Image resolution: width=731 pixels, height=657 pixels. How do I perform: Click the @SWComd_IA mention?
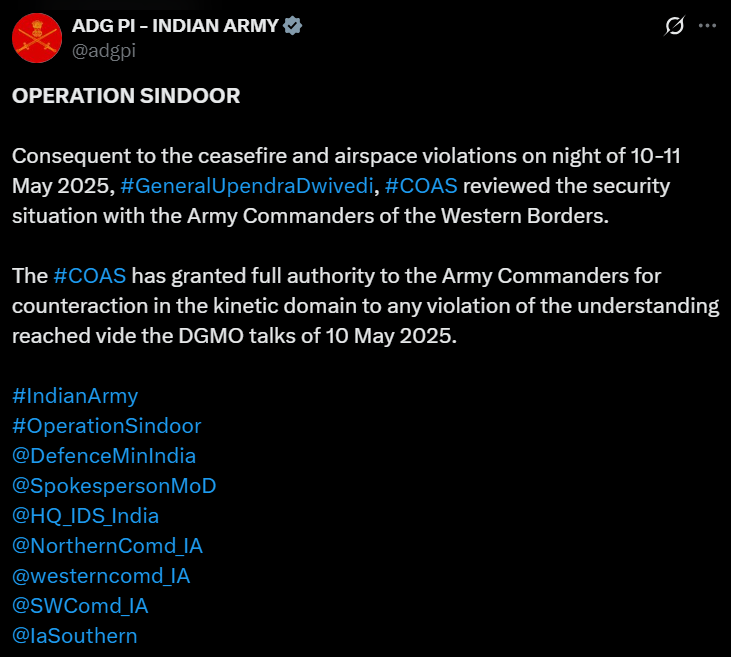(x=80, y=606)
